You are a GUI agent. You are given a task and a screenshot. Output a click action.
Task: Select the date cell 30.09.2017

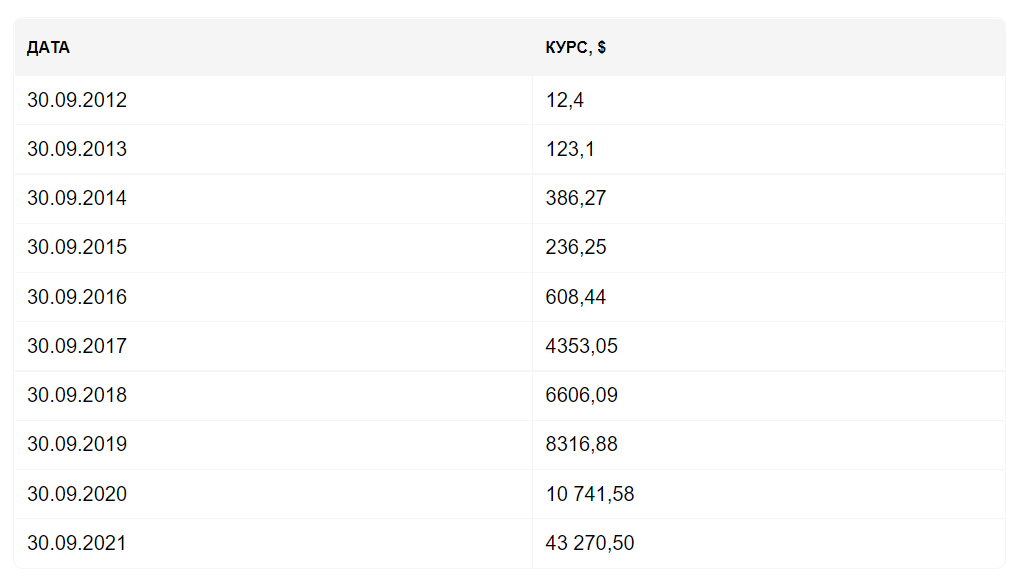[77, 346]
